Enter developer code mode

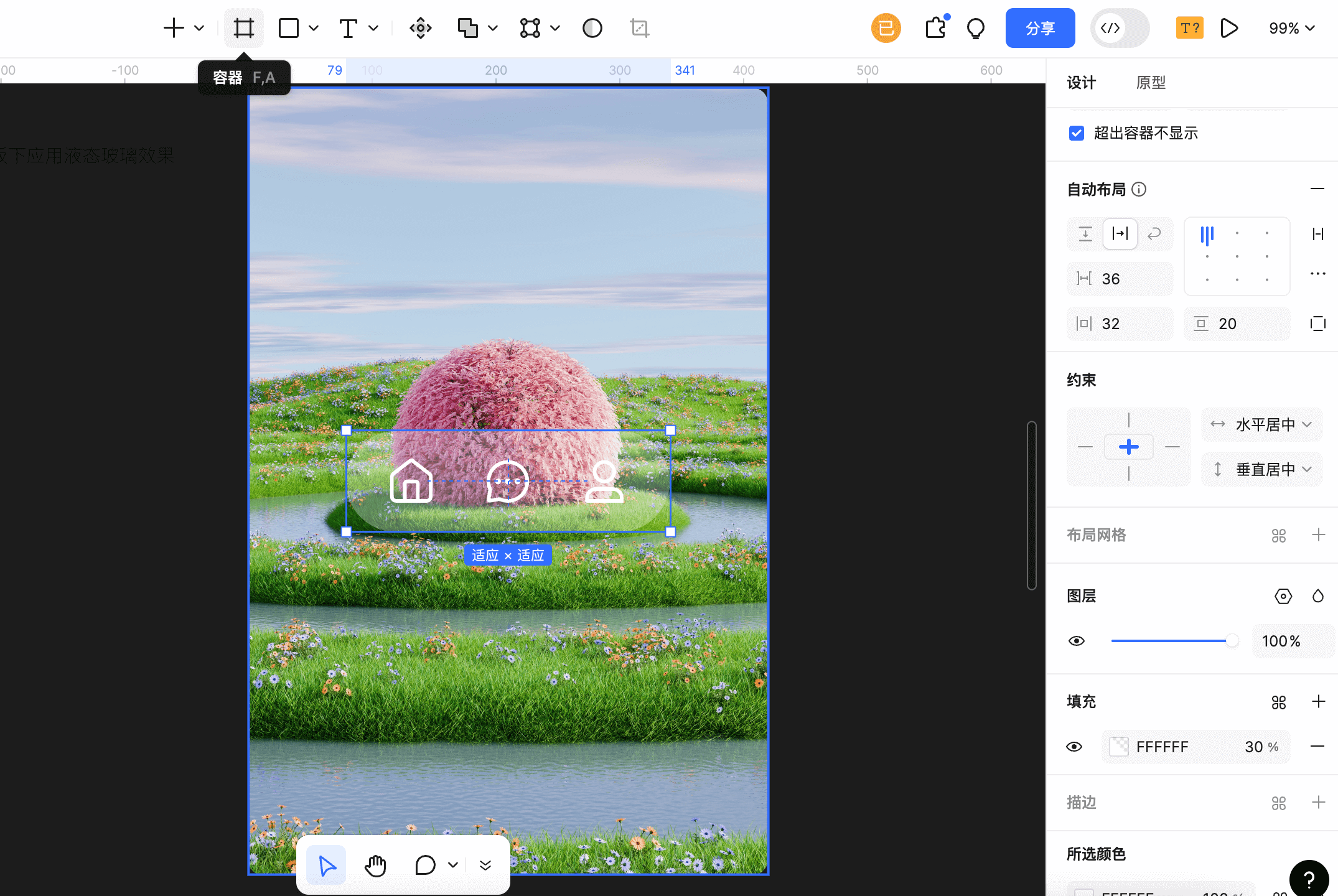1111,28
